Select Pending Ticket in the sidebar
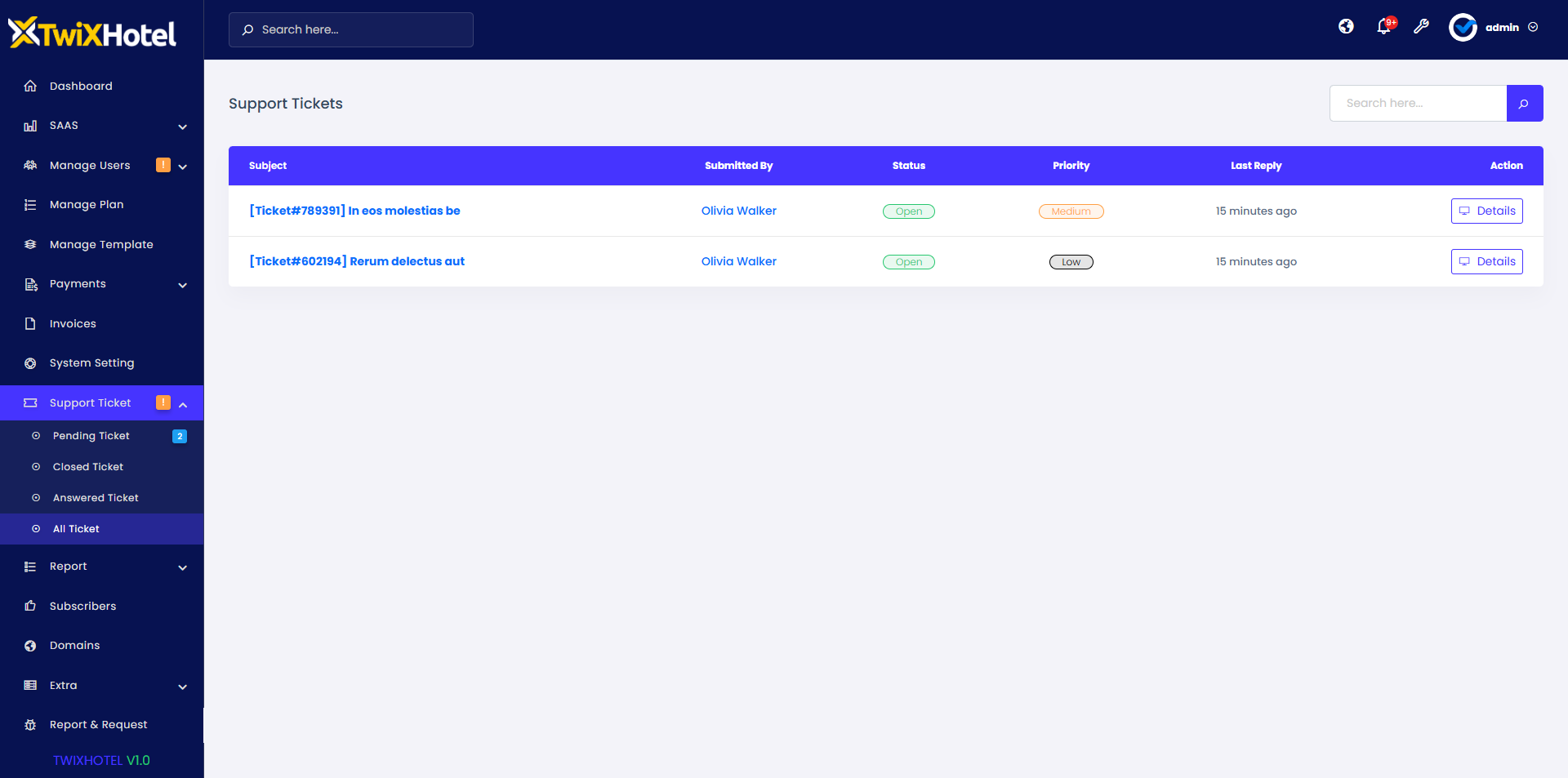Screen dimensions: 1568x778 tap(91, 435)
